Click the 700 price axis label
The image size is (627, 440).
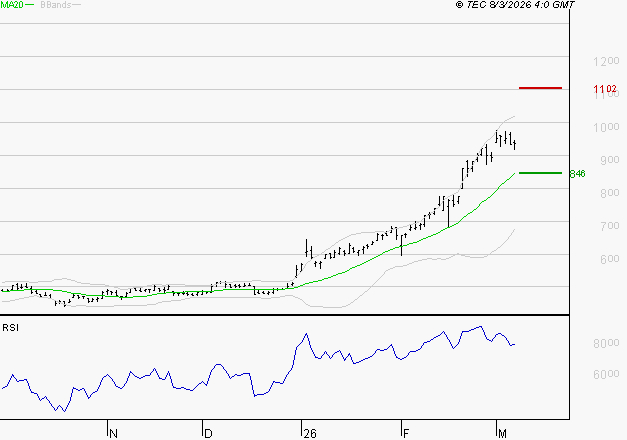(610, 226)
